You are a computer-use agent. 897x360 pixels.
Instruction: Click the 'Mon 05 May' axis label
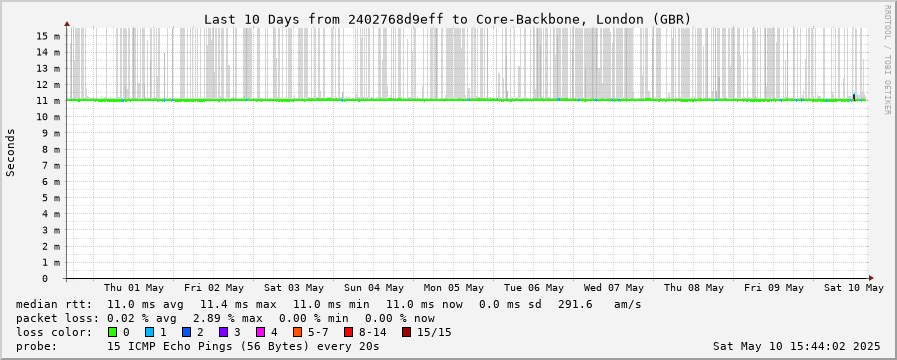454,288
